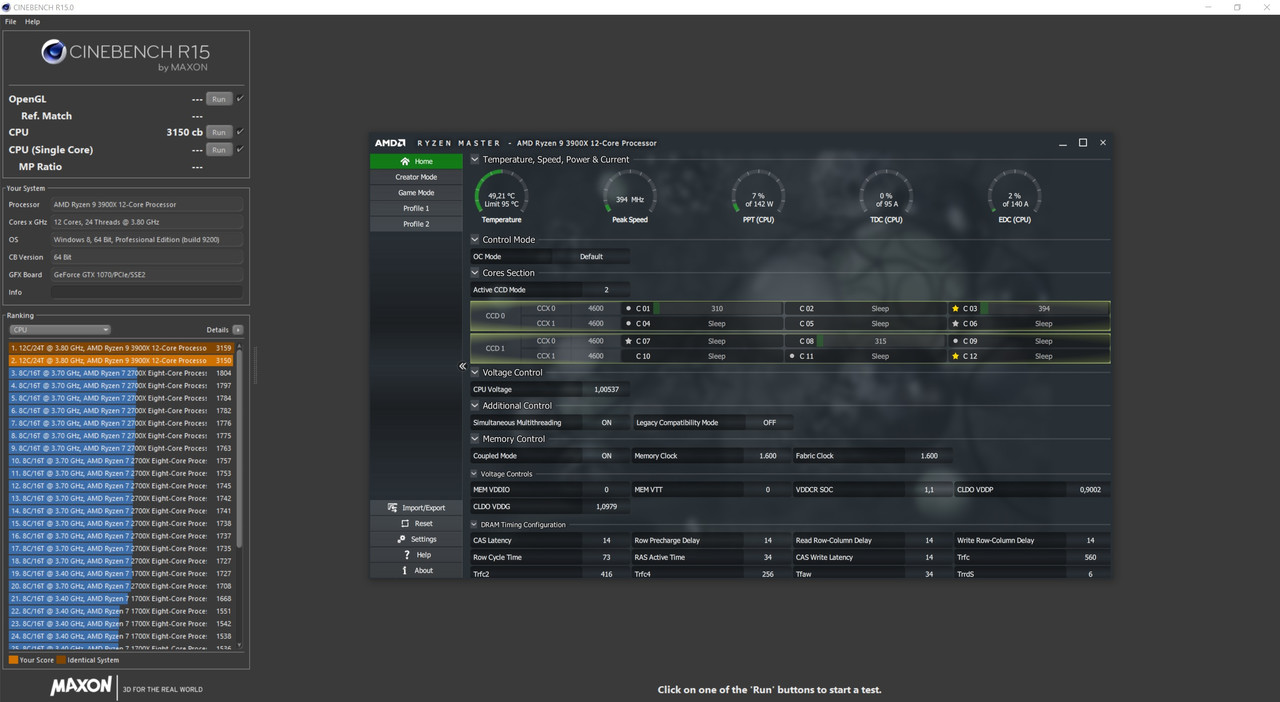This screenshot has height=702, width=1280.
Task: Click the TDC (CPU) gauge
Action: [x=886, y=195]
